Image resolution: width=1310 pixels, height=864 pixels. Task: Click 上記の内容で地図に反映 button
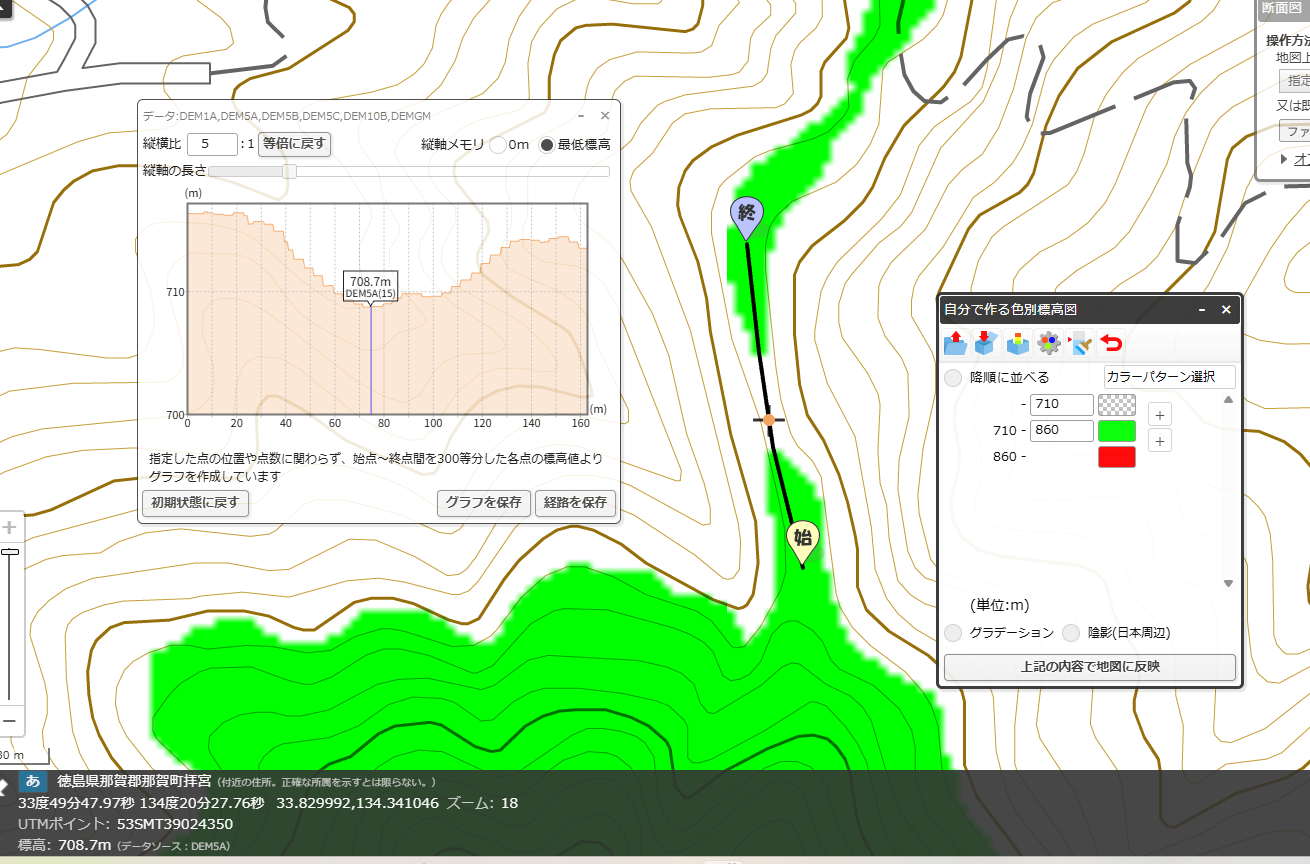(x=1090, y=666)
